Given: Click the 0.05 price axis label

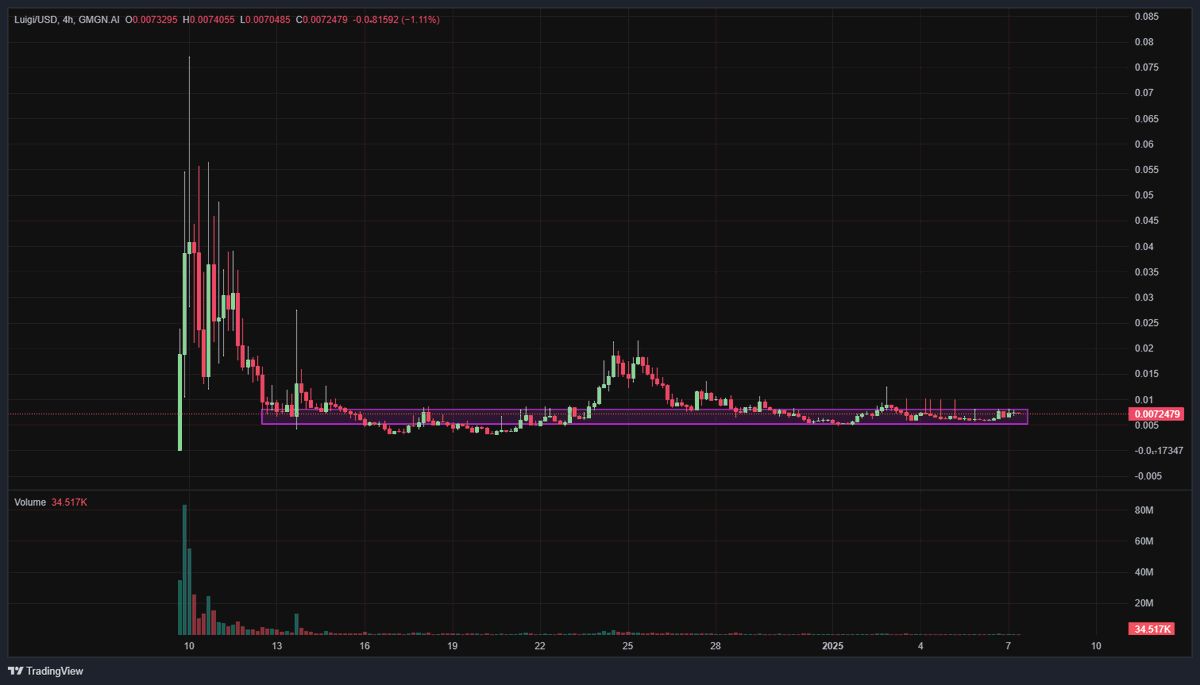Looking at the screenshot, I should click(1143, 195).
